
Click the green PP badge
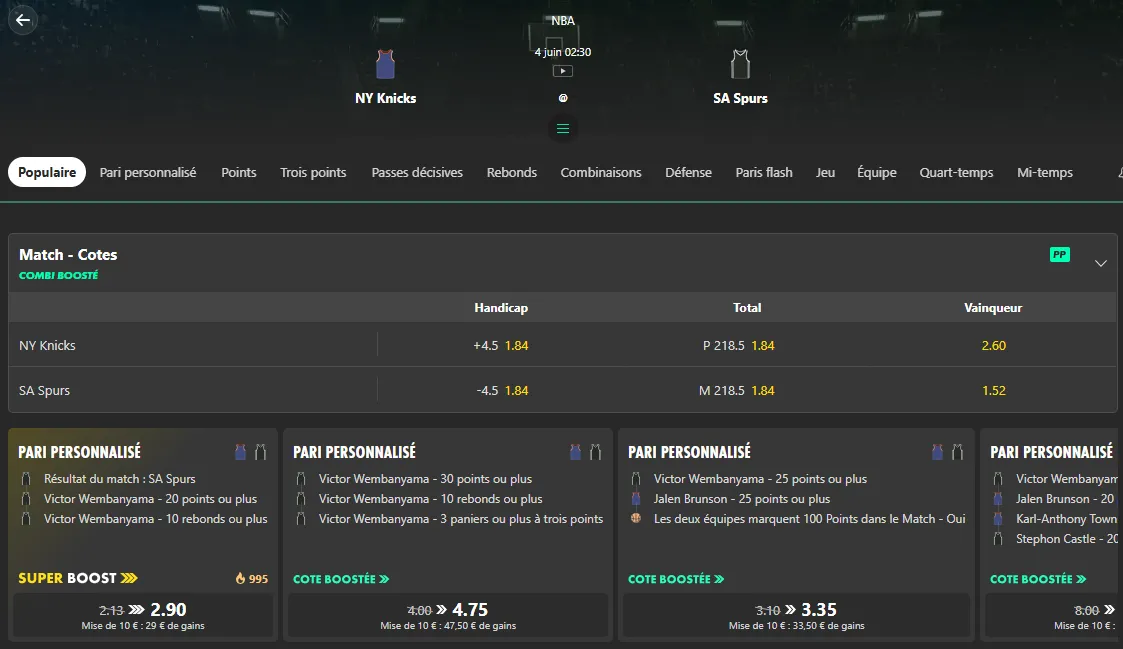(1059, 254)
